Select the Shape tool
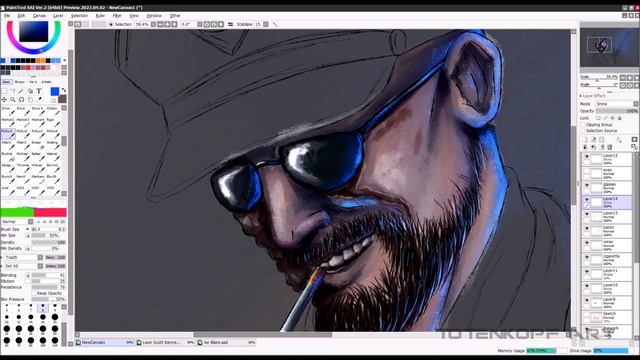Viewport: 640px width, 360px height. (x=31, y=91)
